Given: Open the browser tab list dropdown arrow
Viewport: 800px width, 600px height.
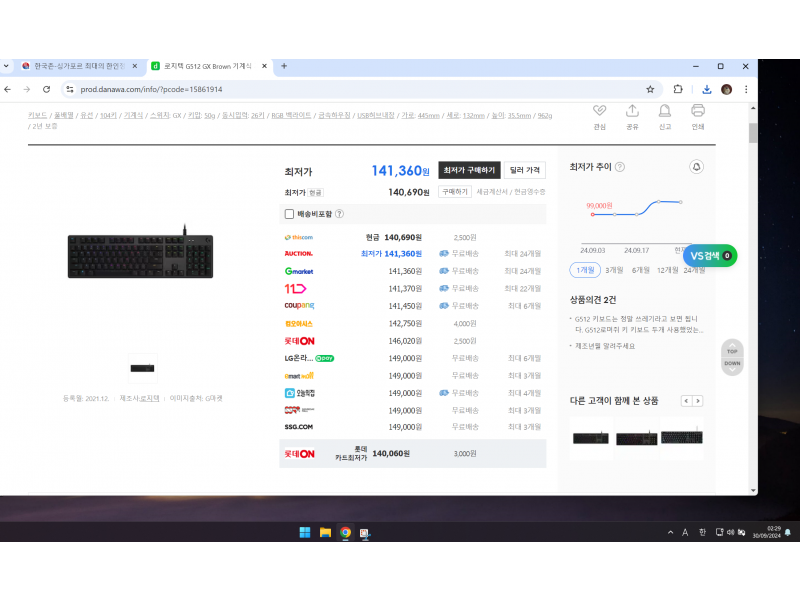Looking at the screenshot, I should coord(6,66).
